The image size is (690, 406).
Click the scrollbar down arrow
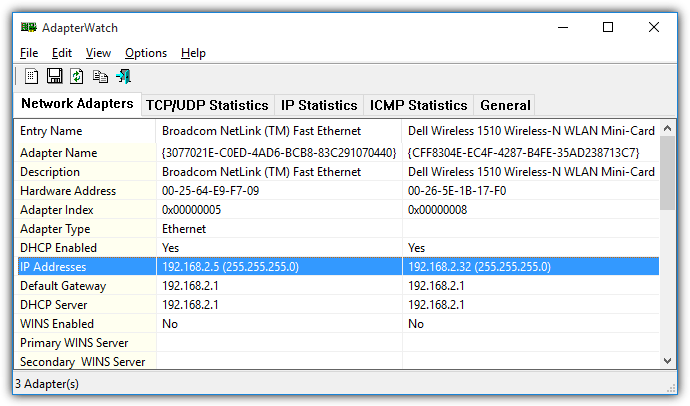click(668, 361)
